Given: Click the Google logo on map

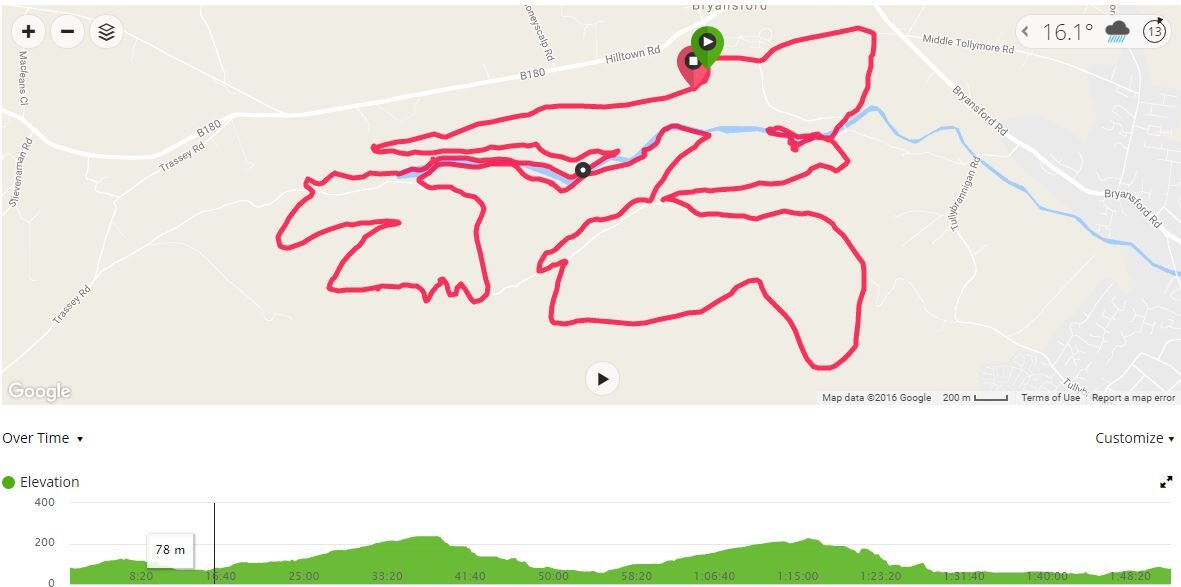Looking at the screenshot, I should coord(39,391).
